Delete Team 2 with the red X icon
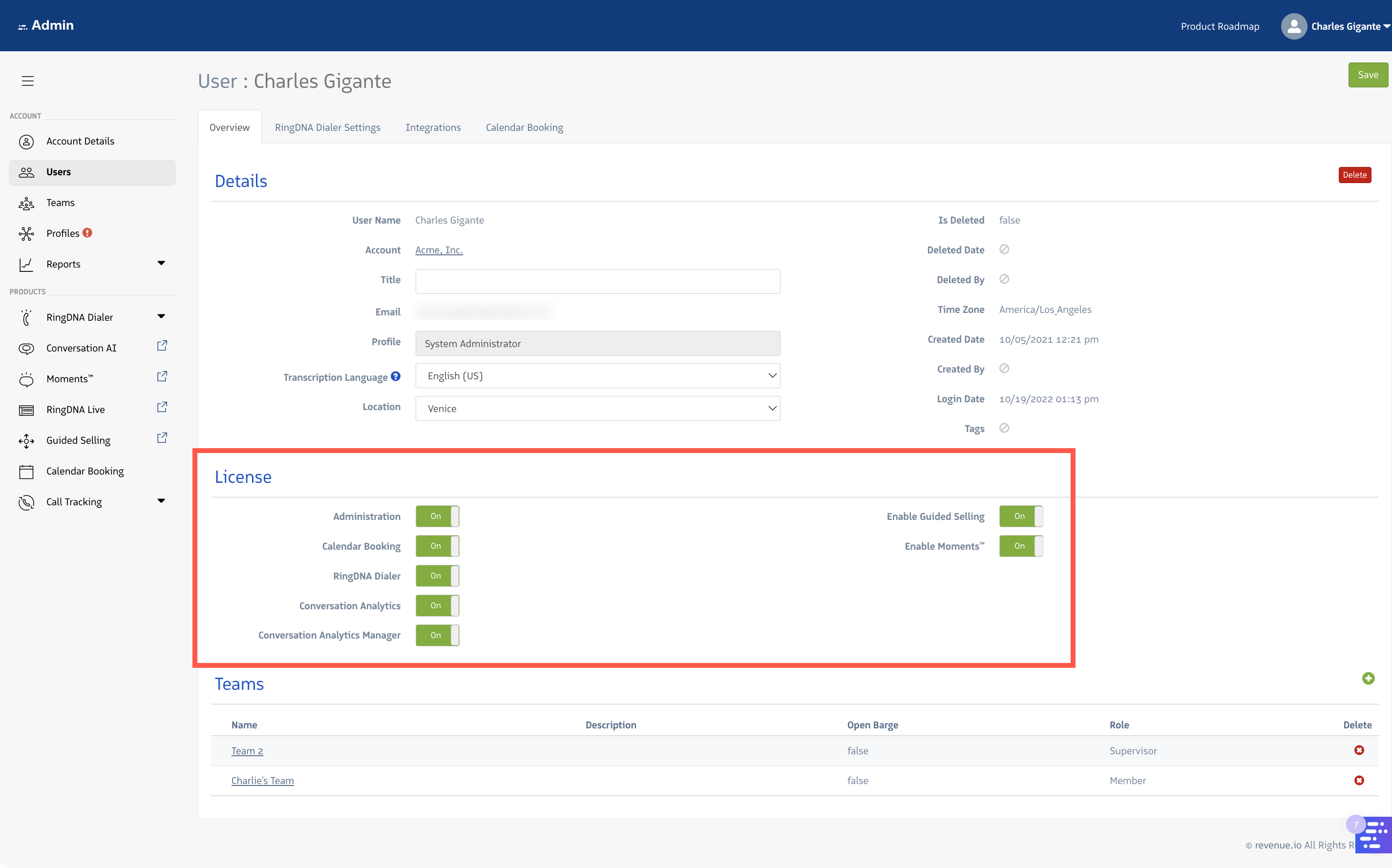Viewport: 1392px width, 868px height. pos(1359,750)
